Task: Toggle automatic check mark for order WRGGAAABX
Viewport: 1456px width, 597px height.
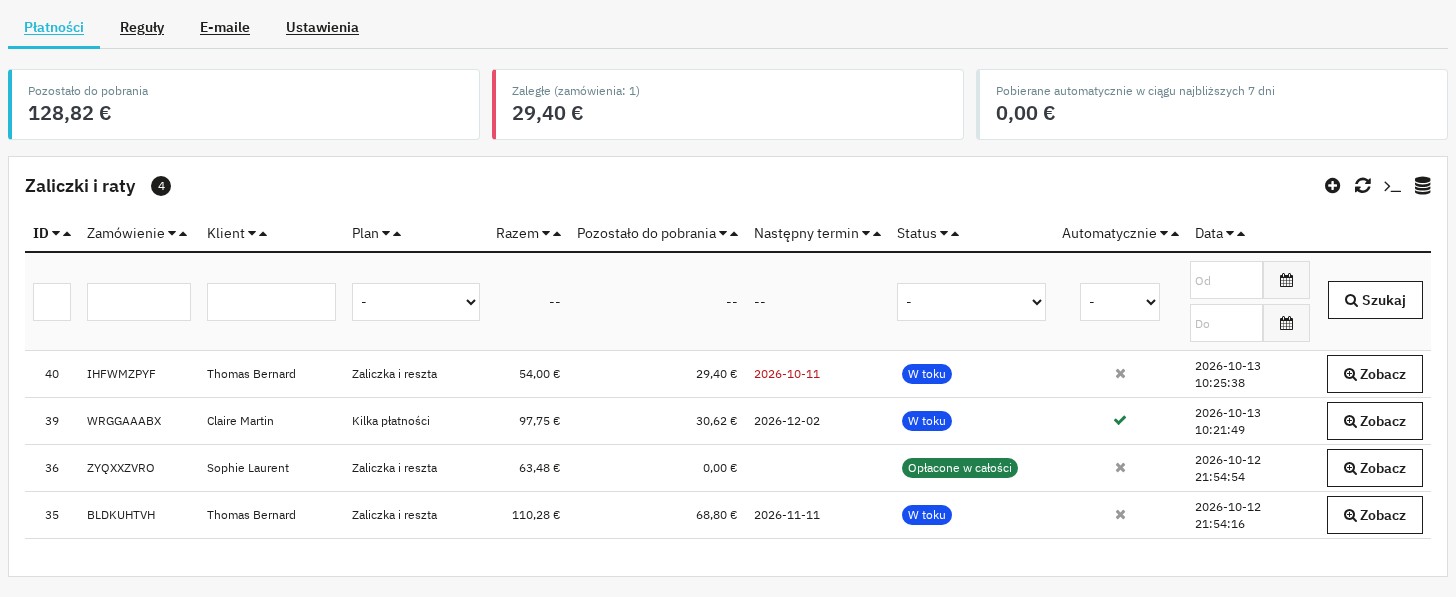Action: pyautogui.click(x=1120, y=421)
